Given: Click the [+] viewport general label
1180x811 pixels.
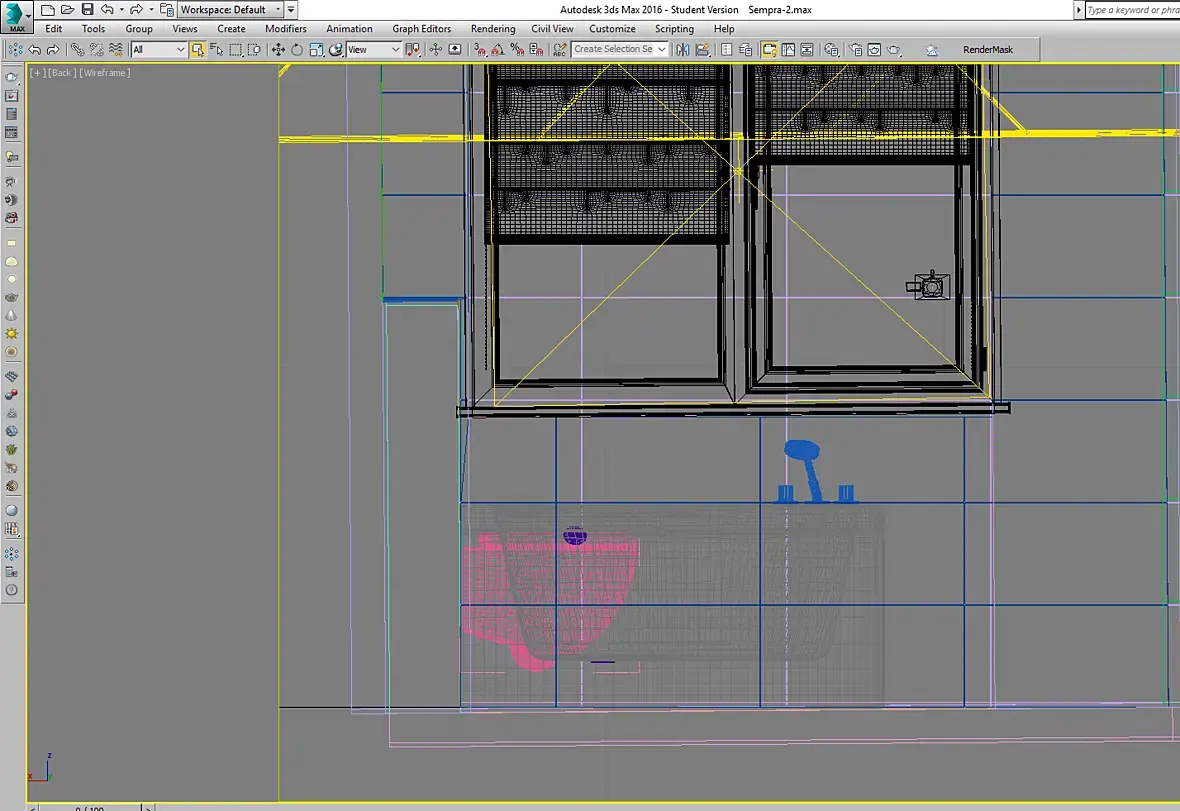Looking at the screenshot, I should click(36, 73).
